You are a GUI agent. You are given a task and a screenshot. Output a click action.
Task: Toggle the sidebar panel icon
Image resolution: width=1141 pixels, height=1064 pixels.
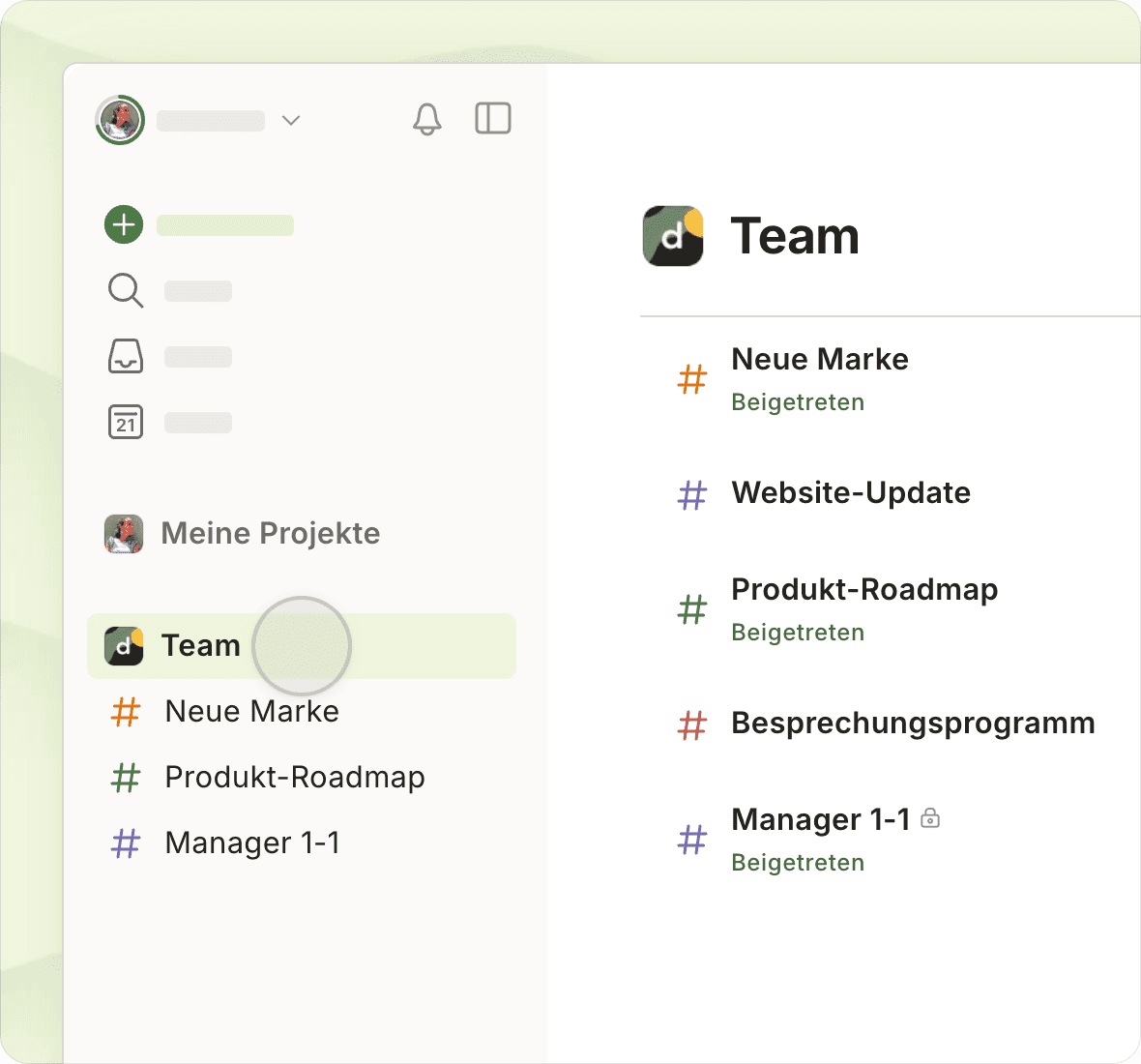(492, 118)
